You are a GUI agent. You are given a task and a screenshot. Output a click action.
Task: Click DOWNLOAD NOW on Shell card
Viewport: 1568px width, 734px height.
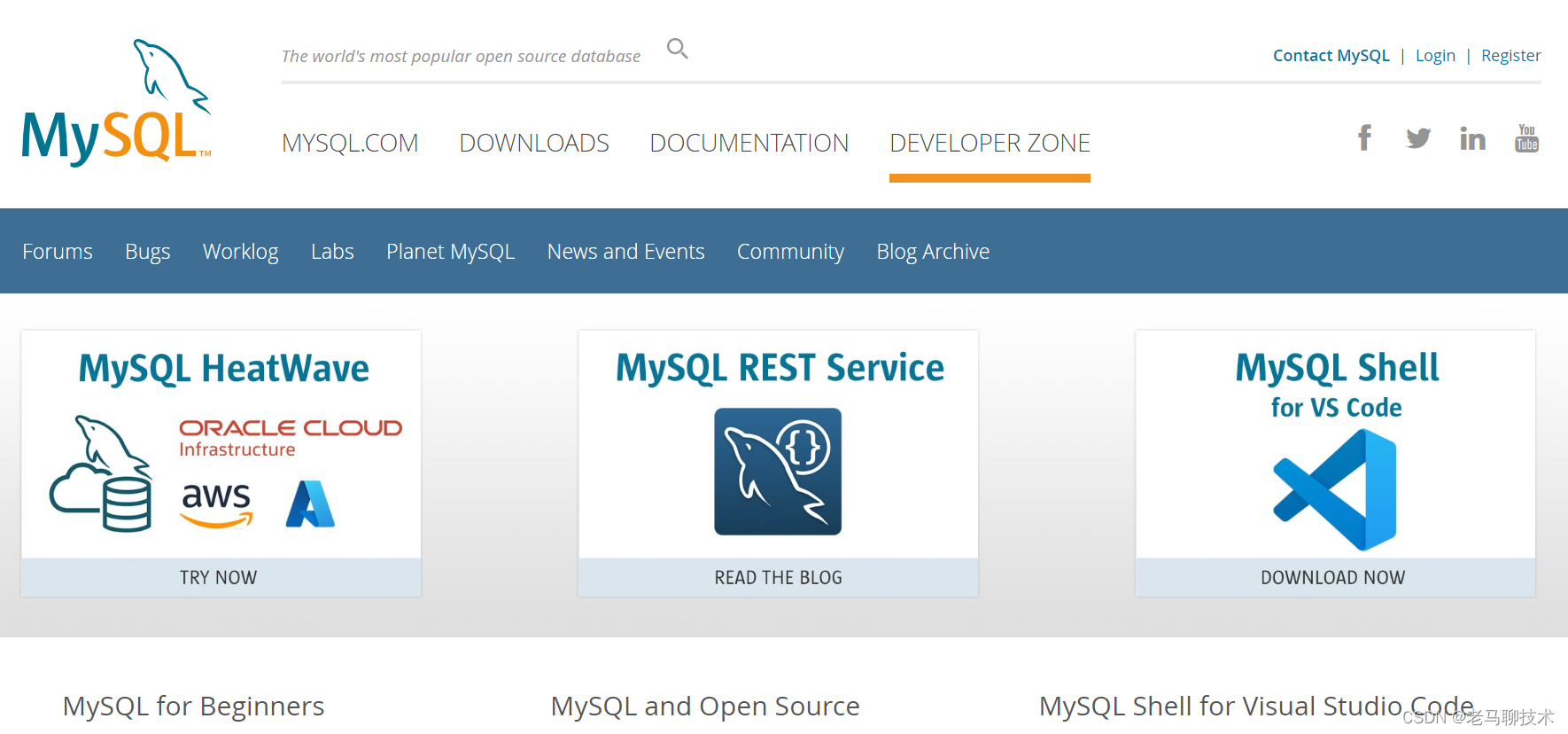click(x=1335, y=577)
